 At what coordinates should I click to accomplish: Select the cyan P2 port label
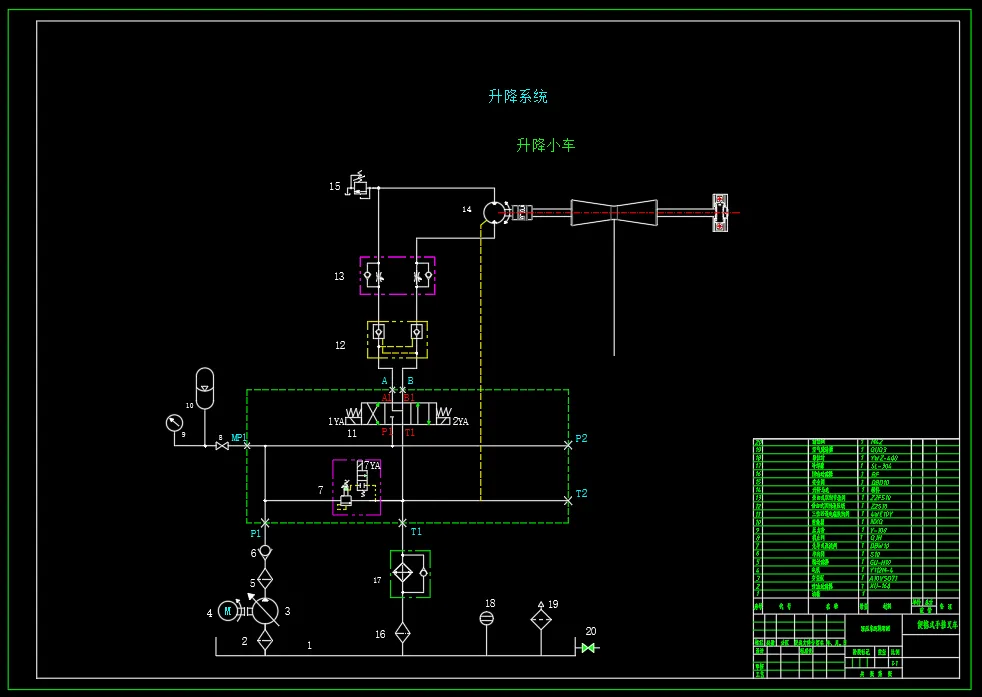click(x=581, y=438)
